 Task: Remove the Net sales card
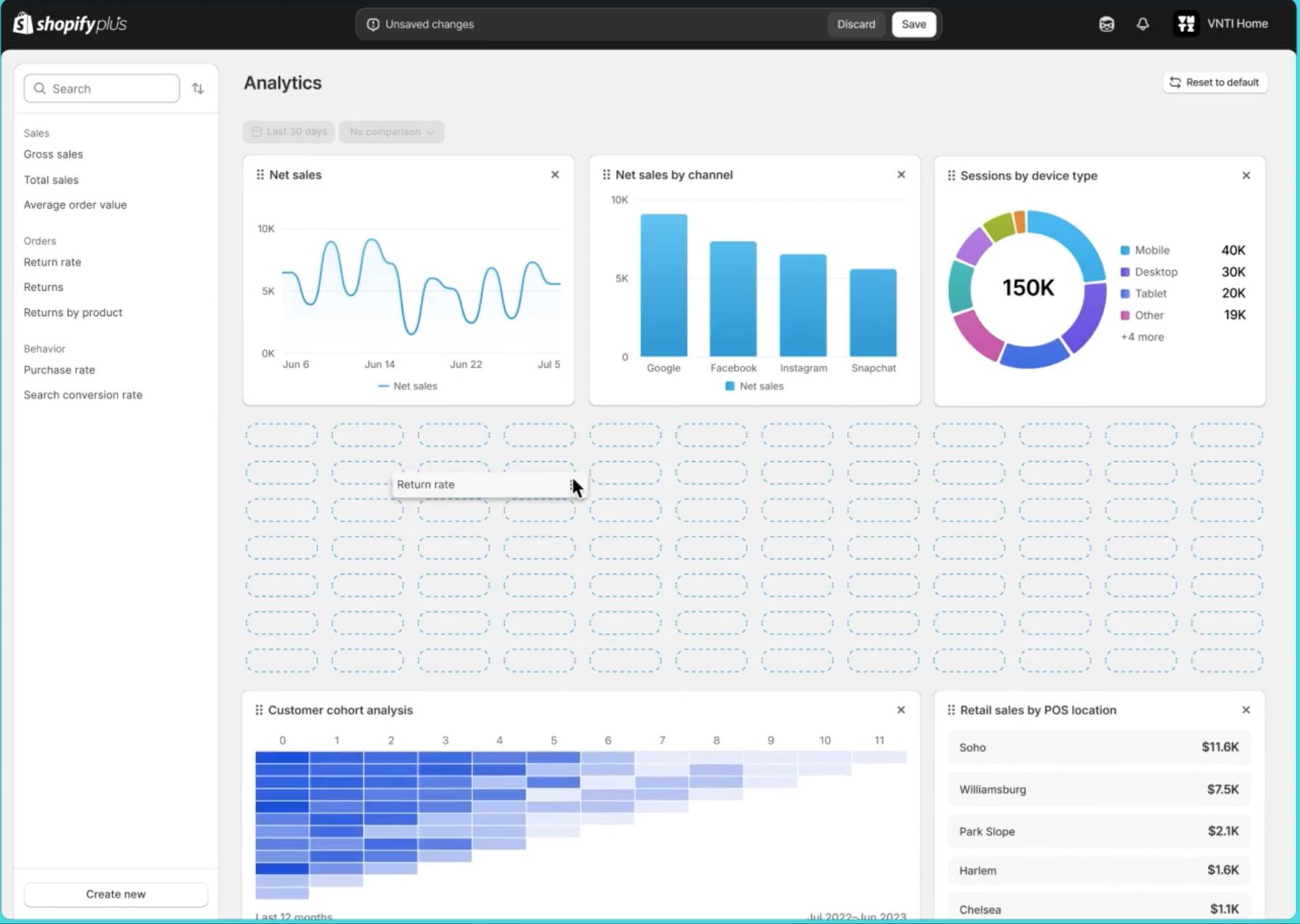pos(555,175)
